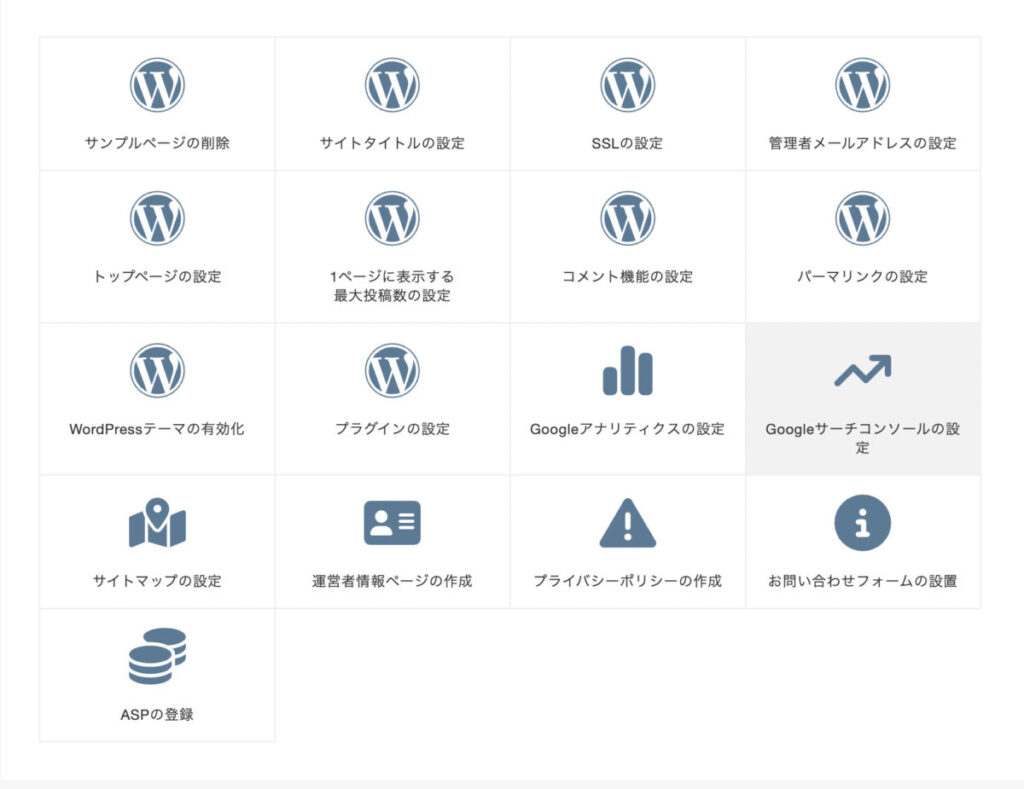Open the サイトタイトルの設定 link
The height and width of the screenshot is (789, 1024).
392,143
